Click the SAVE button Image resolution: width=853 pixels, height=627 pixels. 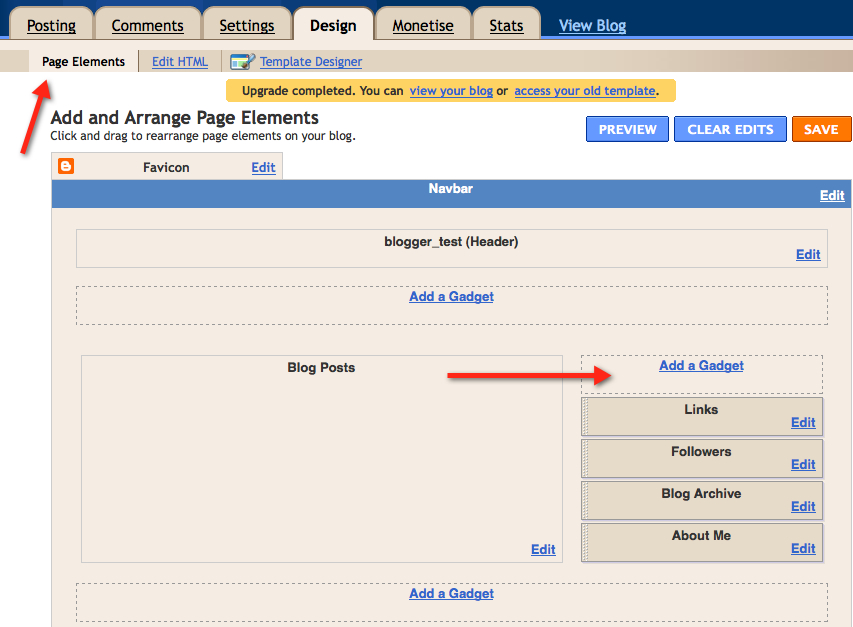pyautogui.click(x=821, y=129)
